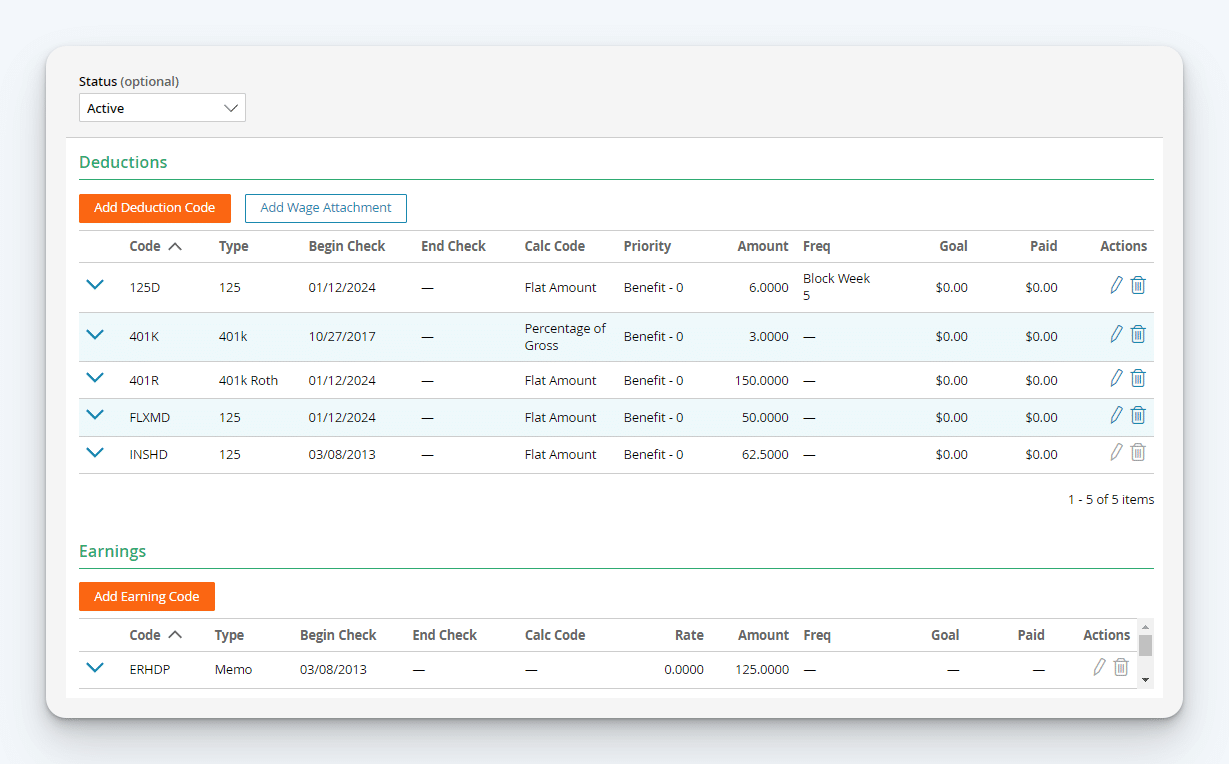Click the Add Deduction Code button
The width and height of the screenshot is (1229, 764).
pyautogui.click(x=154, y=208)
